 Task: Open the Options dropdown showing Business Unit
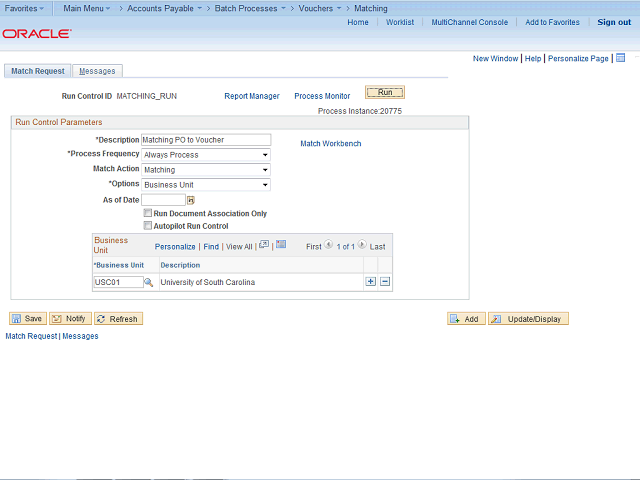pyautogui.click(x=206, y=185)
